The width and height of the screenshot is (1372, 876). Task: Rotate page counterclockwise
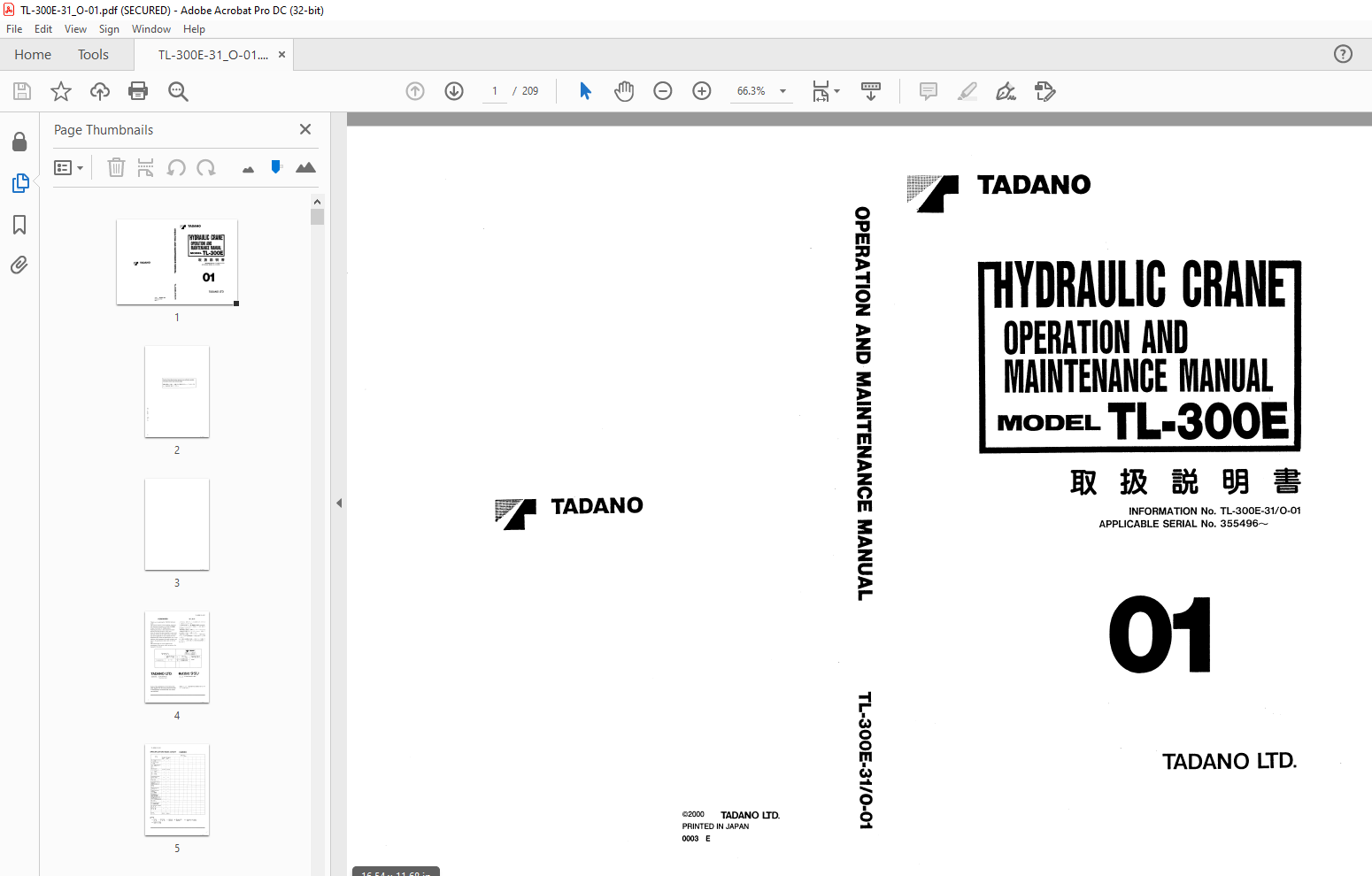pos(176,167)
